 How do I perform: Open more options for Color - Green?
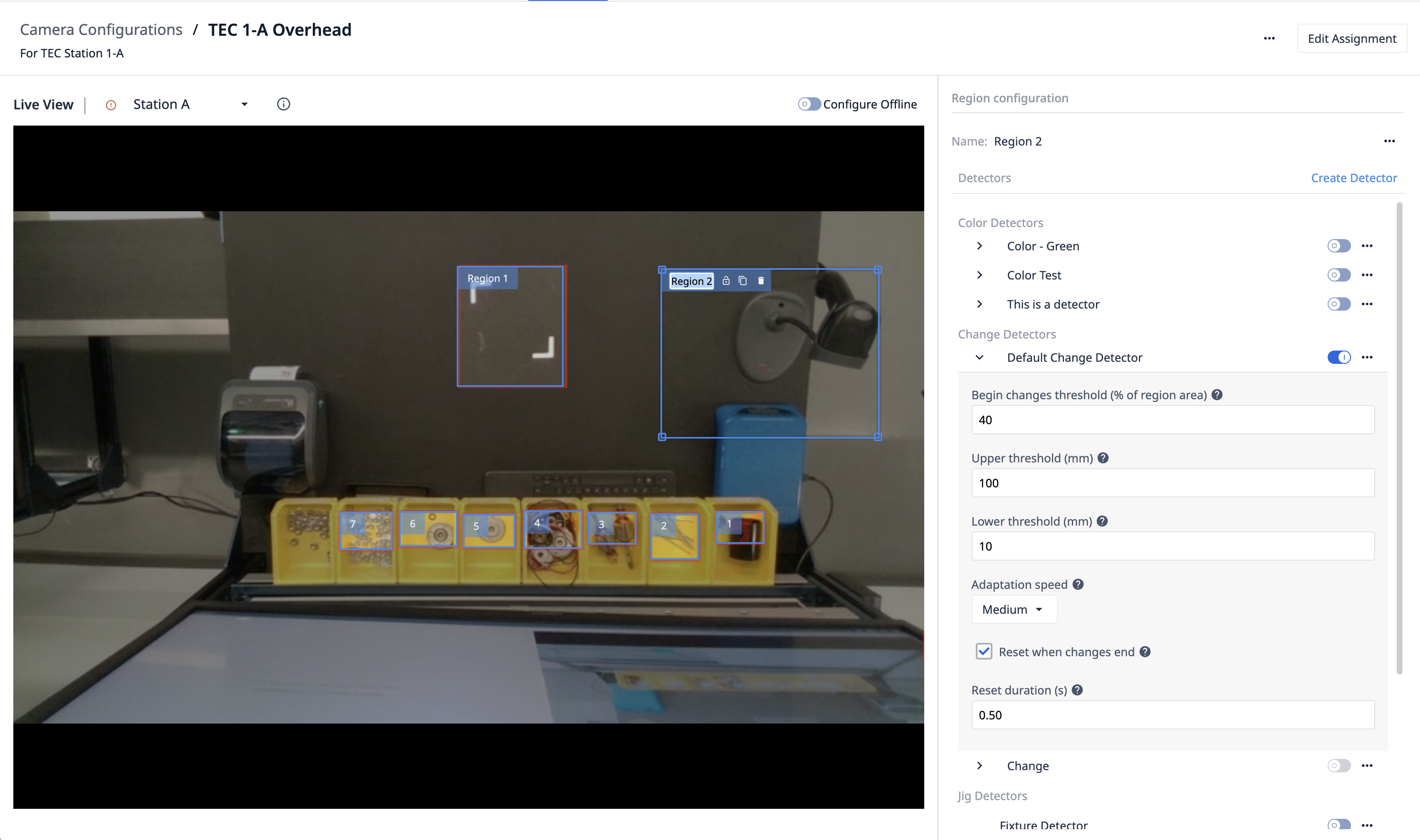[1367, 246]
